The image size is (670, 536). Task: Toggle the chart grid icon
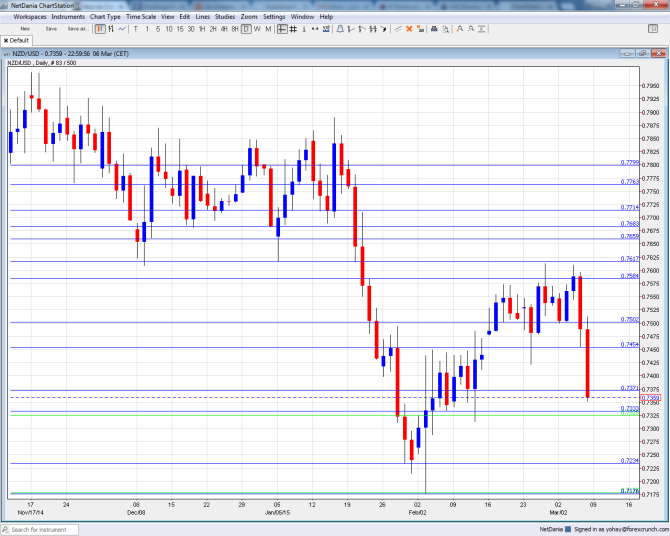point(293,29)
